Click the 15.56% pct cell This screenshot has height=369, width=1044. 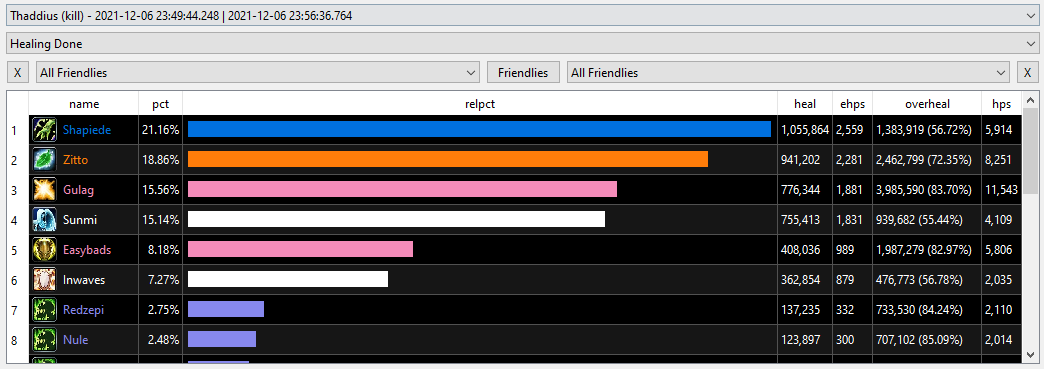pyautogui.click(x=160, y=190)
